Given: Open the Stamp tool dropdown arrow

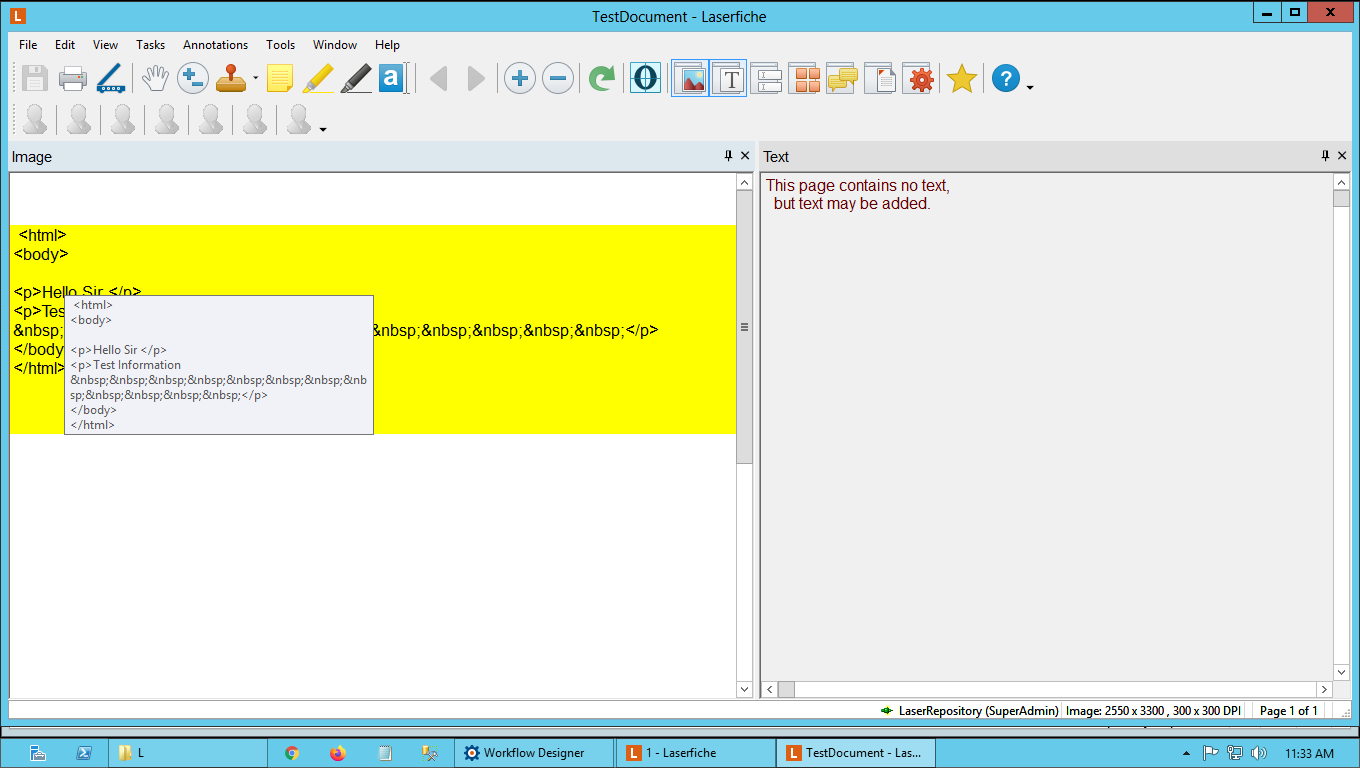Looking at the screenshot, I should point(256,79).
